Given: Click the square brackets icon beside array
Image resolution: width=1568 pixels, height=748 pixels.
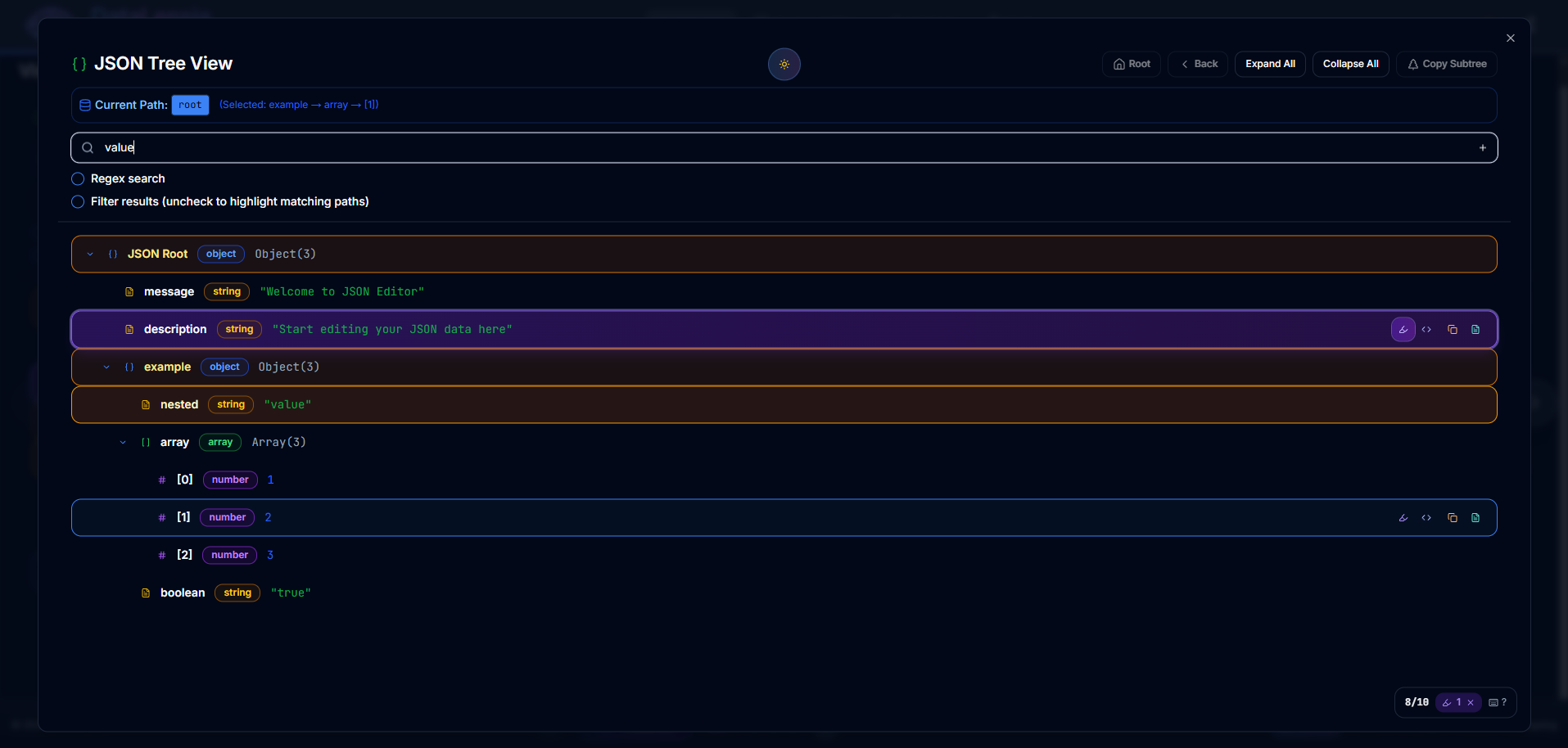Looking at the screenshot, I should [146, 443].
